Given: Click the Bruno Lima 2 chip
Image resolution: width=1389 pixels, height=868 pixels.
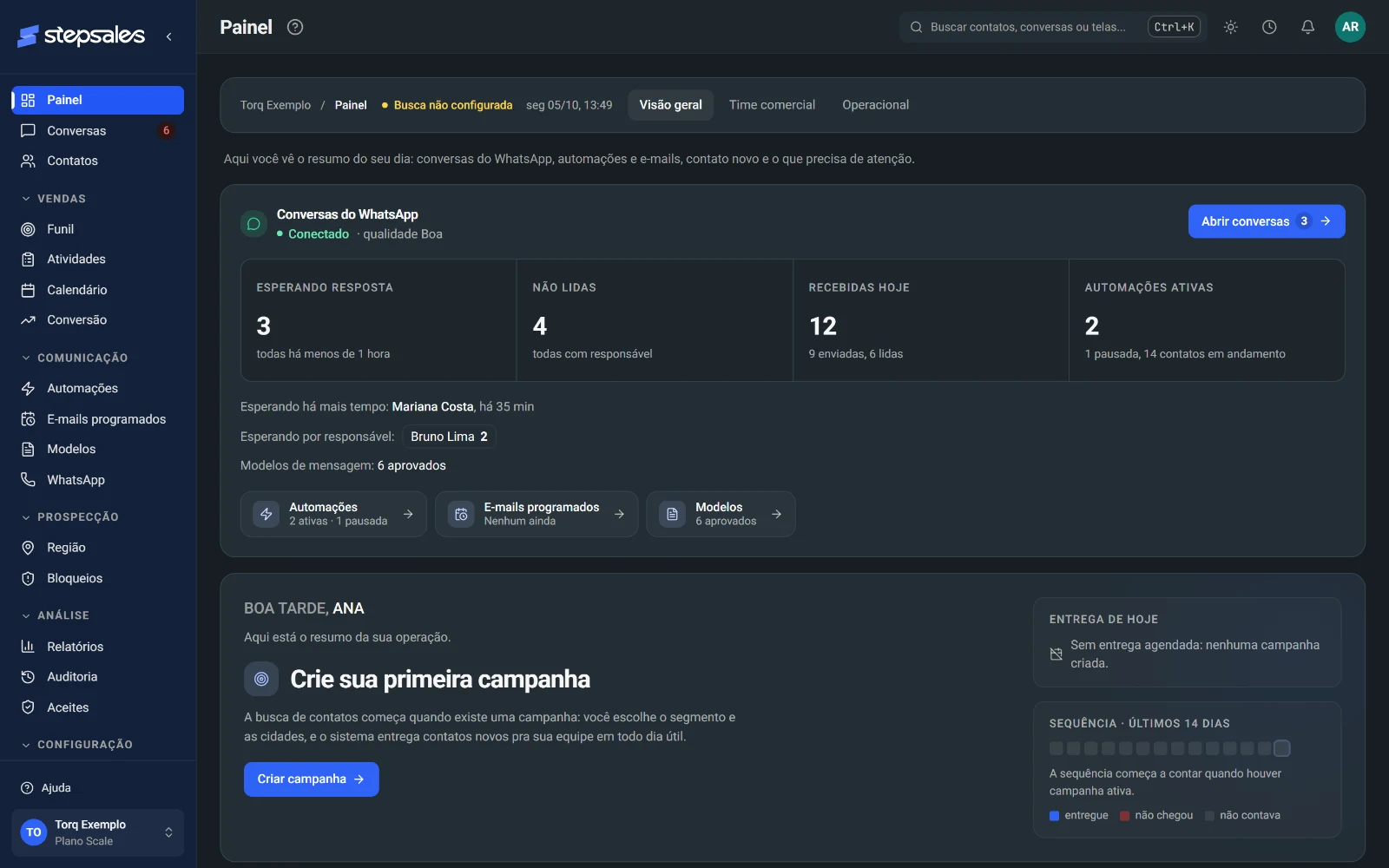Looking at the screenshot, I should click(x=449, y=437).
